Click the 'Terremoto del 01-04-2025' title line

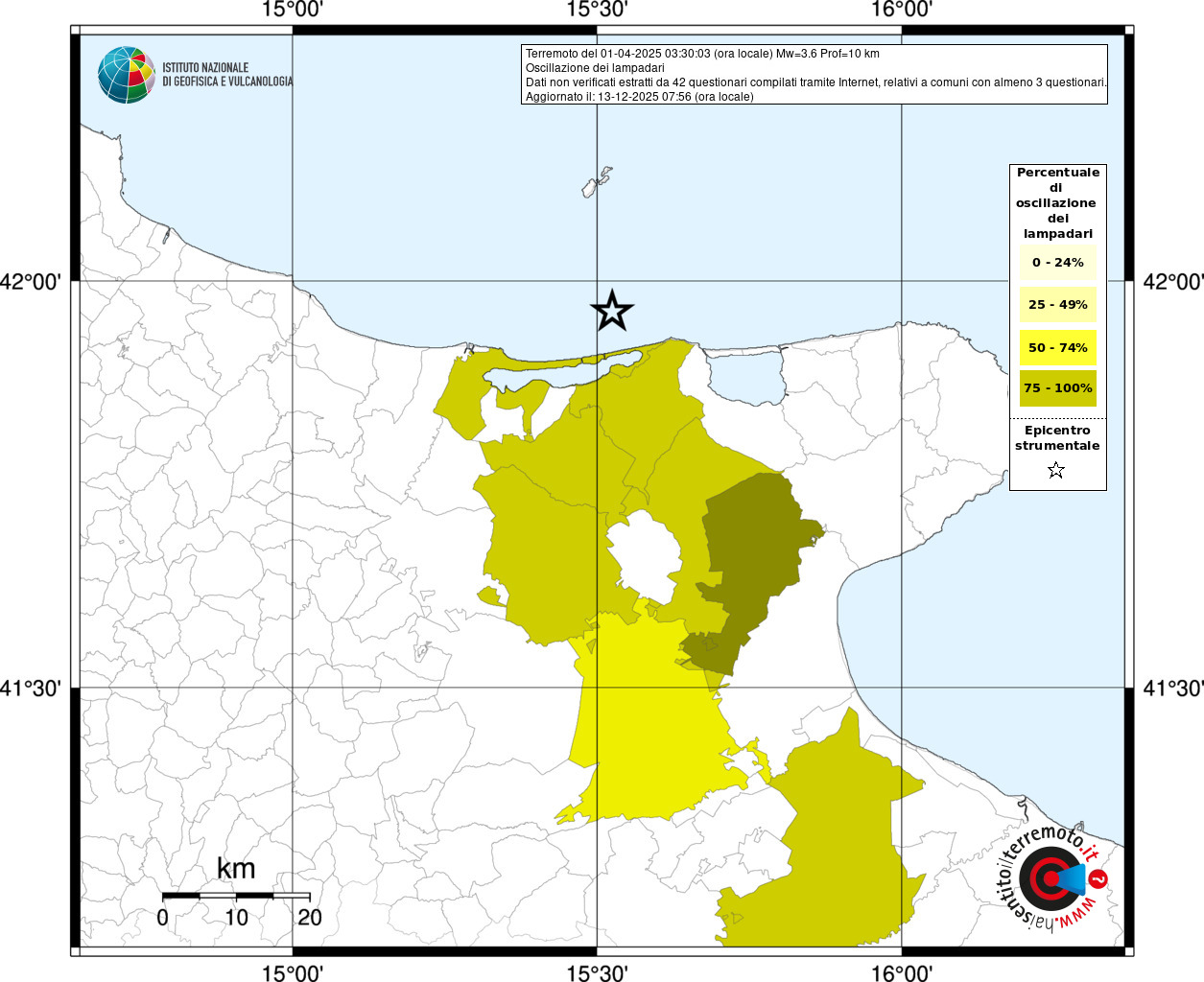[702, 54]
